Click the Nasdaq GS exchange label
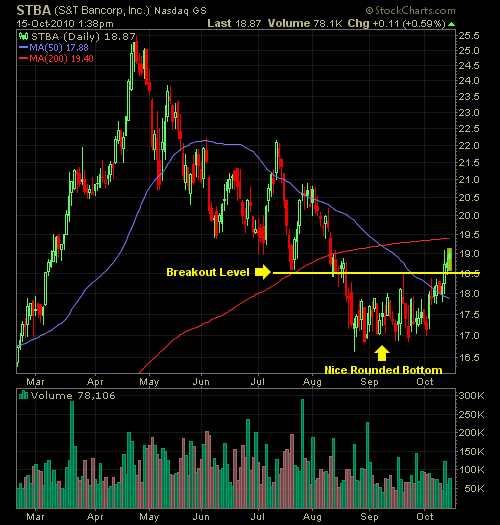 click(180, 11)
